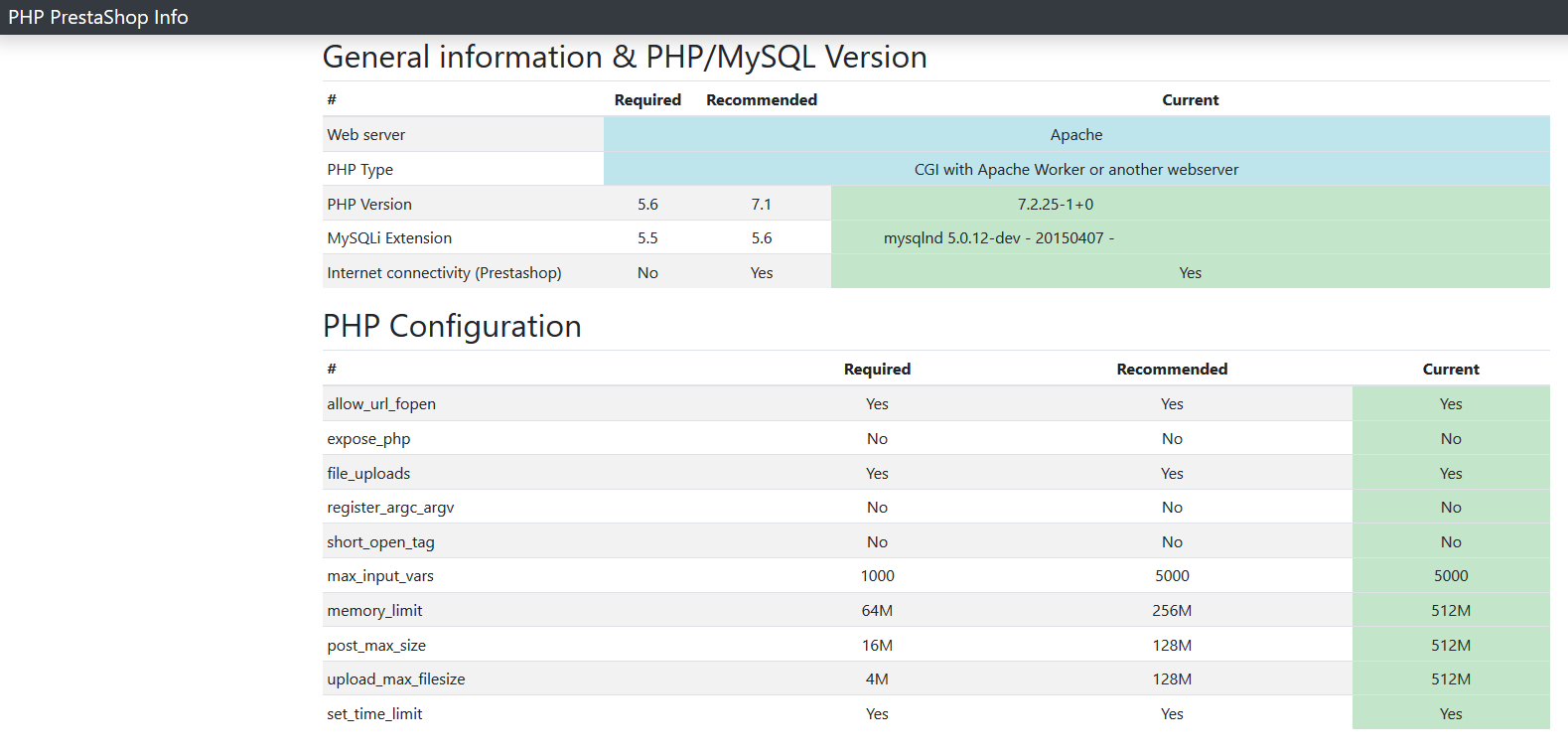
Task: Click the upload_max_filesize required value 4M
Action: [x=877, y=679]
